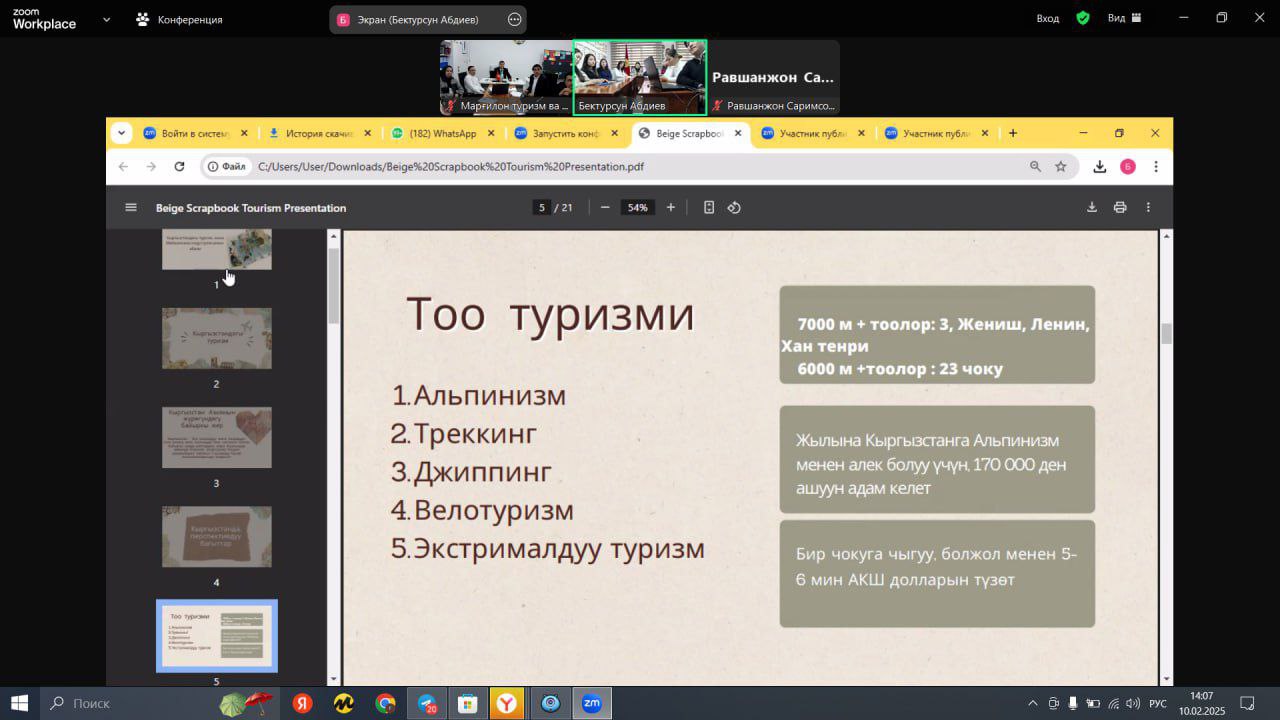The height and width of the screenshot is (720, 1280).
Task: Open the browser profile avatar
Action: [x=1128, y=167]
